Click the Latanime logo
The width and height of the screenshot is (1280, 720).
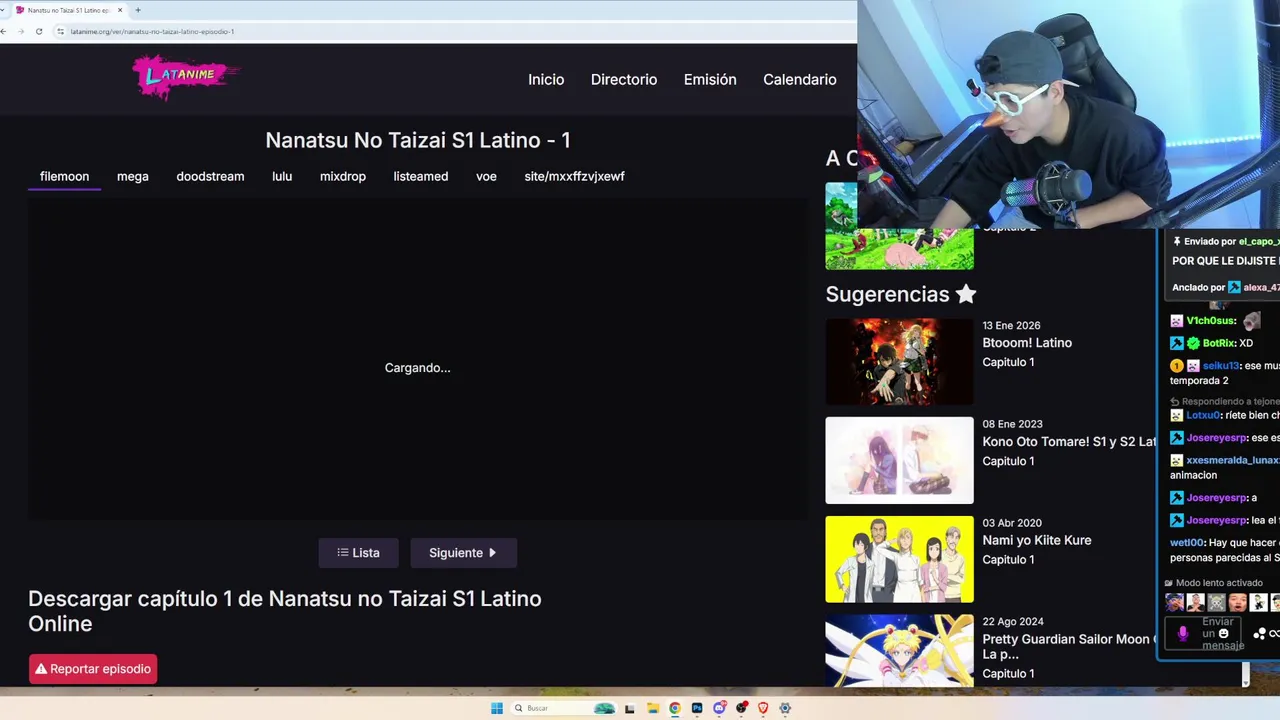186,77
